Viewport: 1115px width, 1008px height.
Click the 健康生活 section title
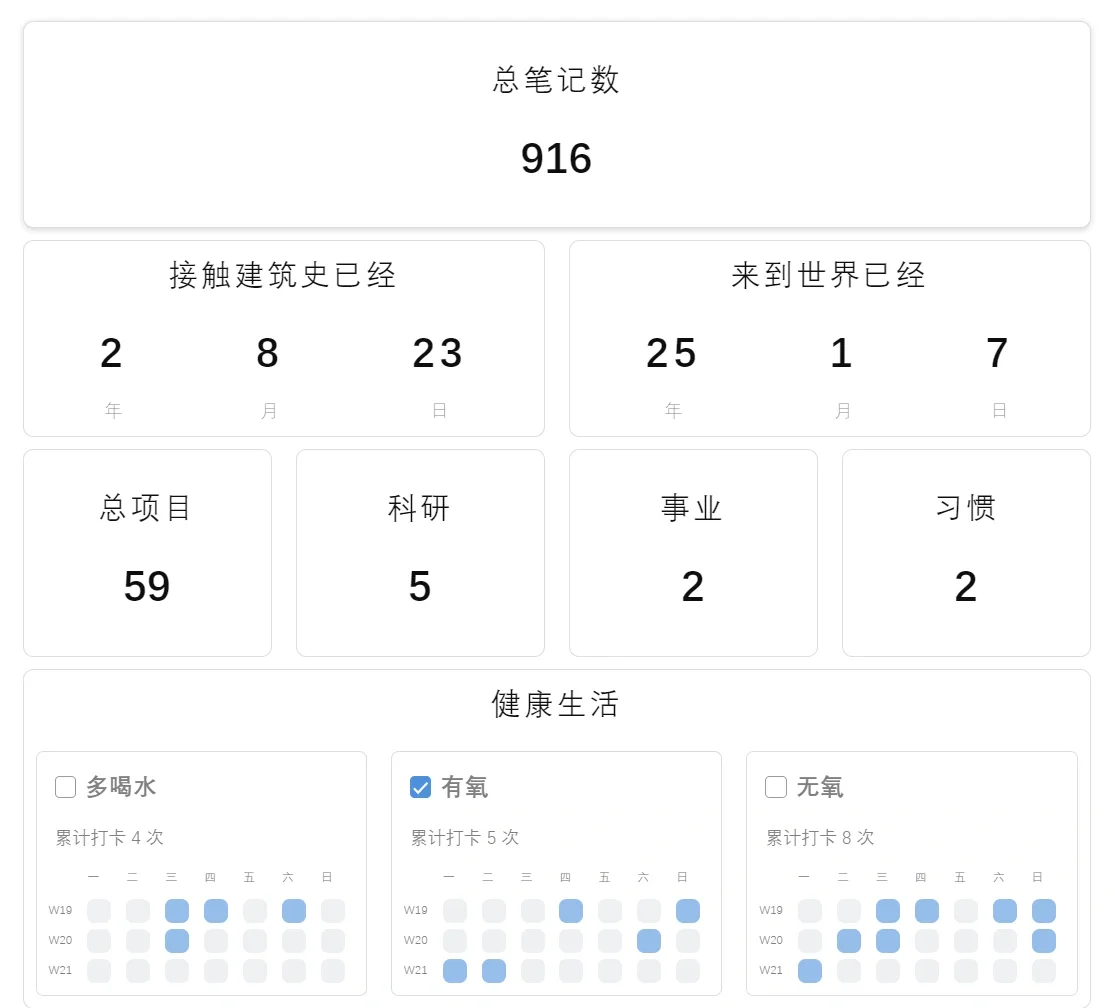point(556,704)
